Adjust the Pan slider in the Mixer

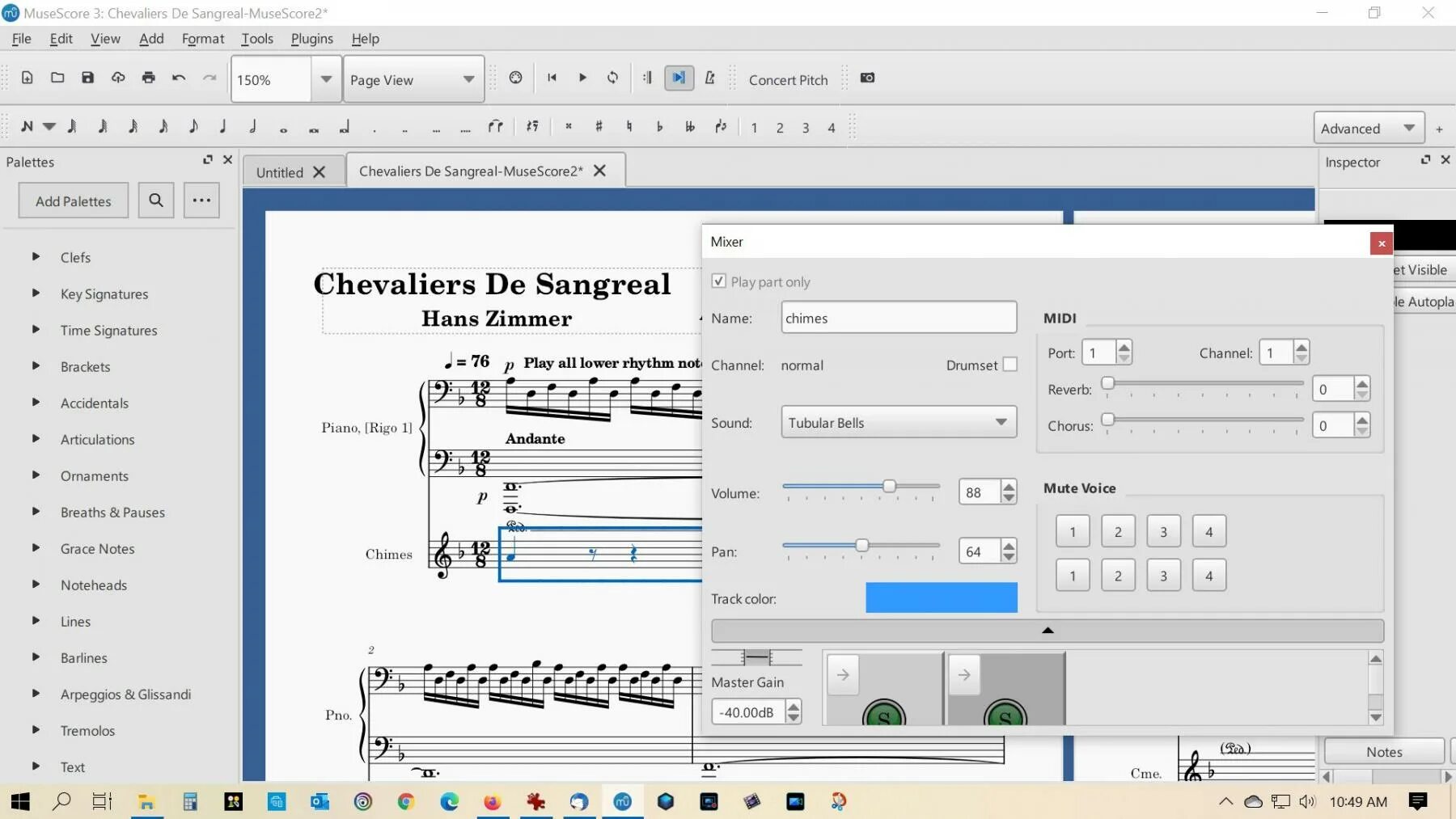point(862,545)
